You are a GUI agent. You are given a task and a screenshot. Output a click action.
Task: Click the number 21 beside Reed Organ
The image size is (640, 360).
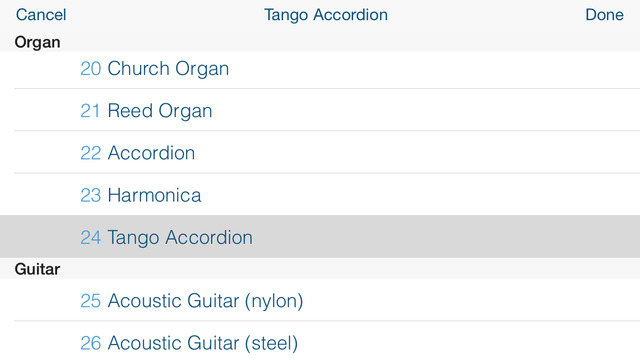[x=90, y=111]
